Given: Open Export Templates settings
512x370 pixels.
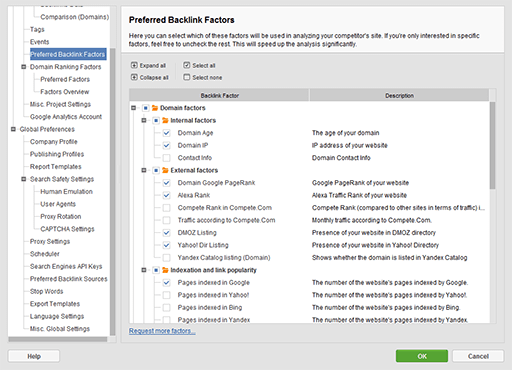Looking at the screenshot, I should click(55, 304).
